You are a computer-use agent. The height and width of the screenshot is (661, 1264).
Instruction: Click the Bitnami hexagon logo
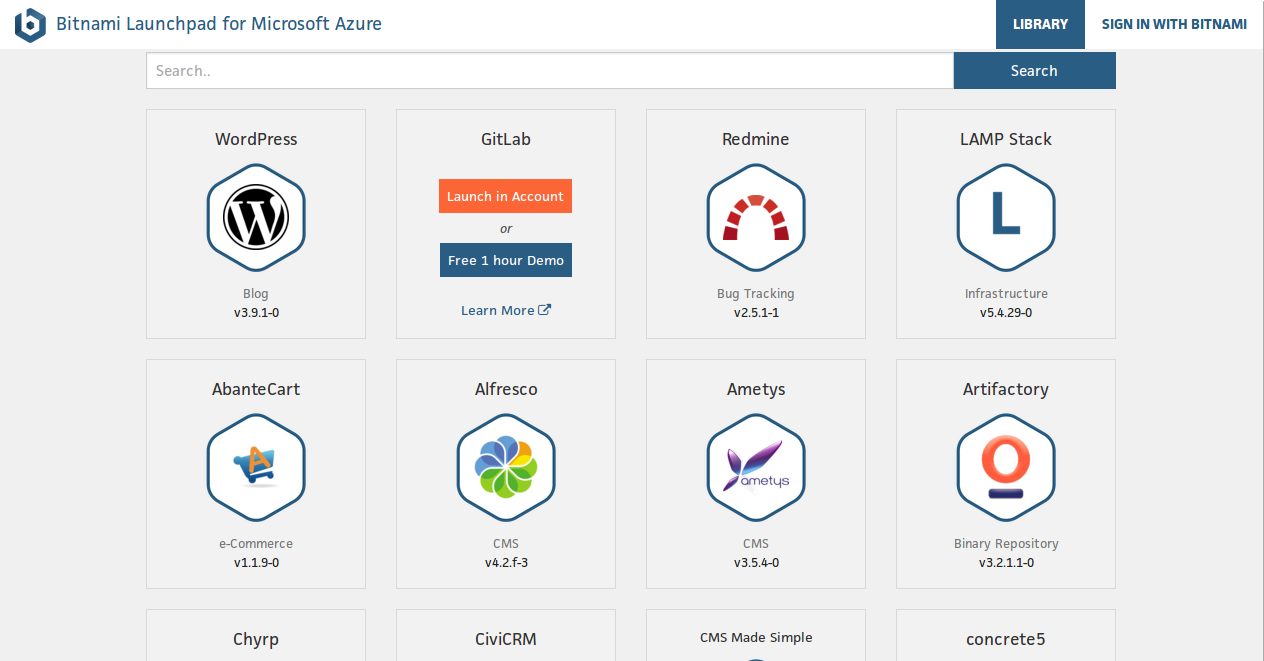[30, 25]
